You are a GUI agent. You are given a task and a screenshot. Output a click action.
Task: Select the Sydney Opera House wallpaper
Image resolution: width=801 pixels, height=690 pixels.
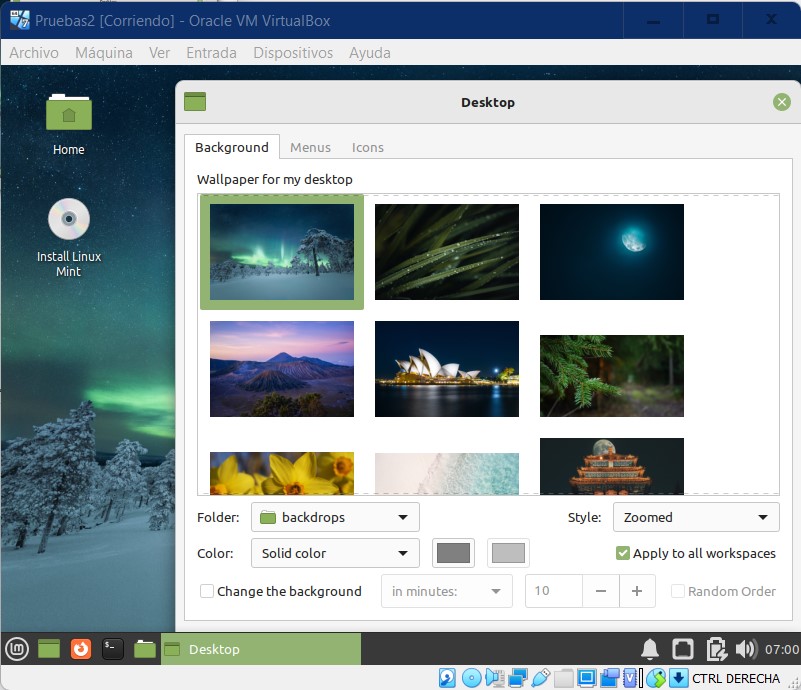pos(447,368)
